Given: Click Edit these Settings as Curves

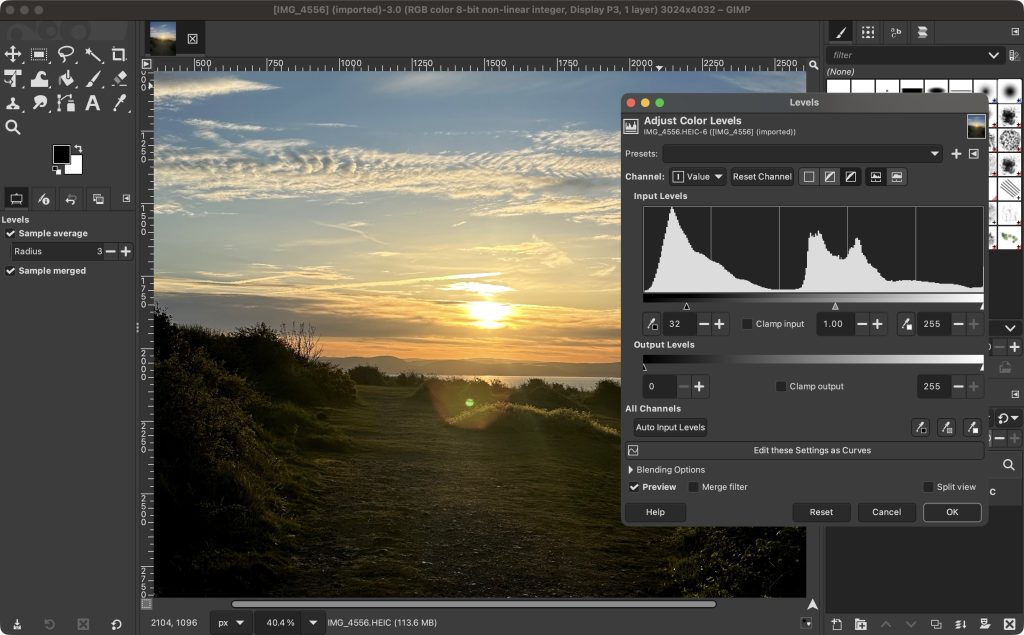Looking at the screenshot, I should tap(805, 451).
